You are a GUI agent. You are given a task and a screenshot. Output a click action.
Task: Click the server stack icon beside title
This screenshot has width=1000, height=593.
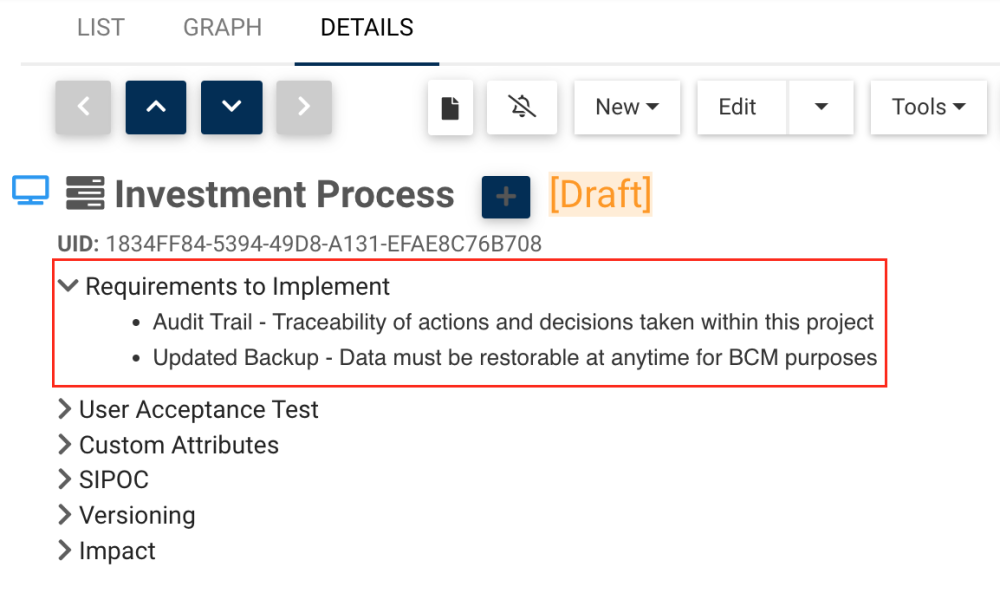click(86, 193)
